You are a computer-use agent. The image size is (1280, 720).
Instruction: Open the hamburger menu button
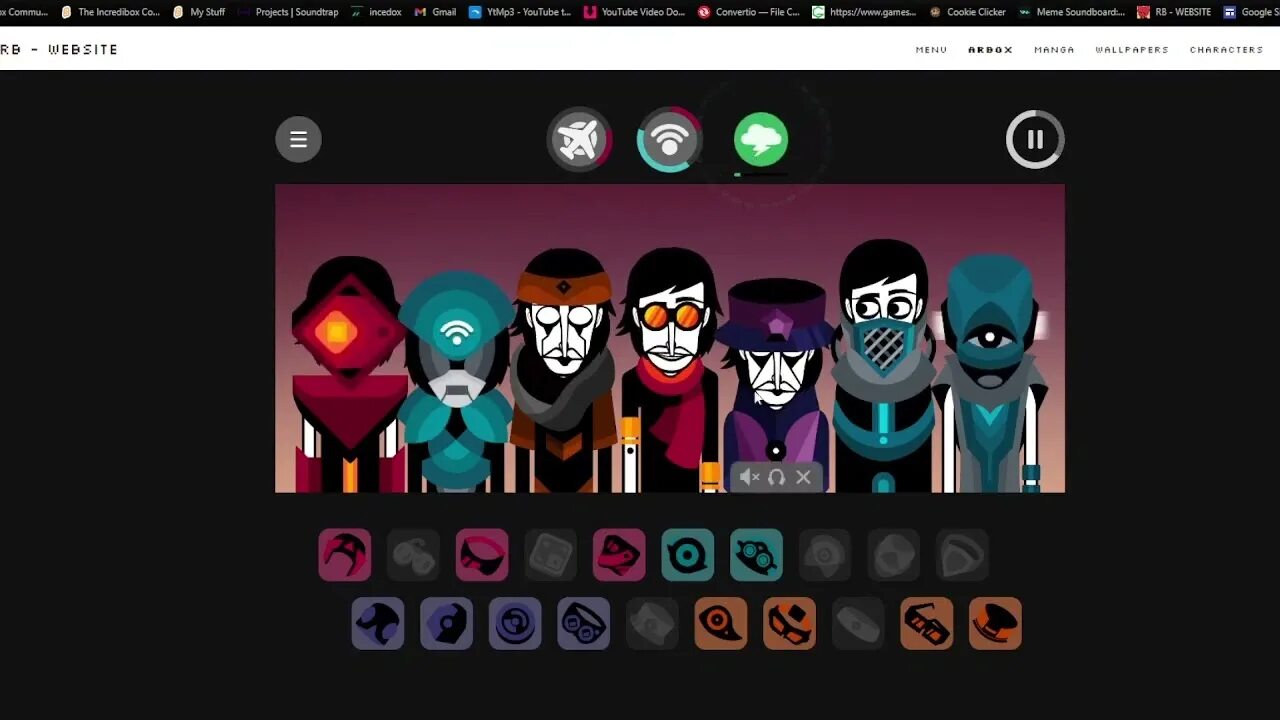point(298,139)
